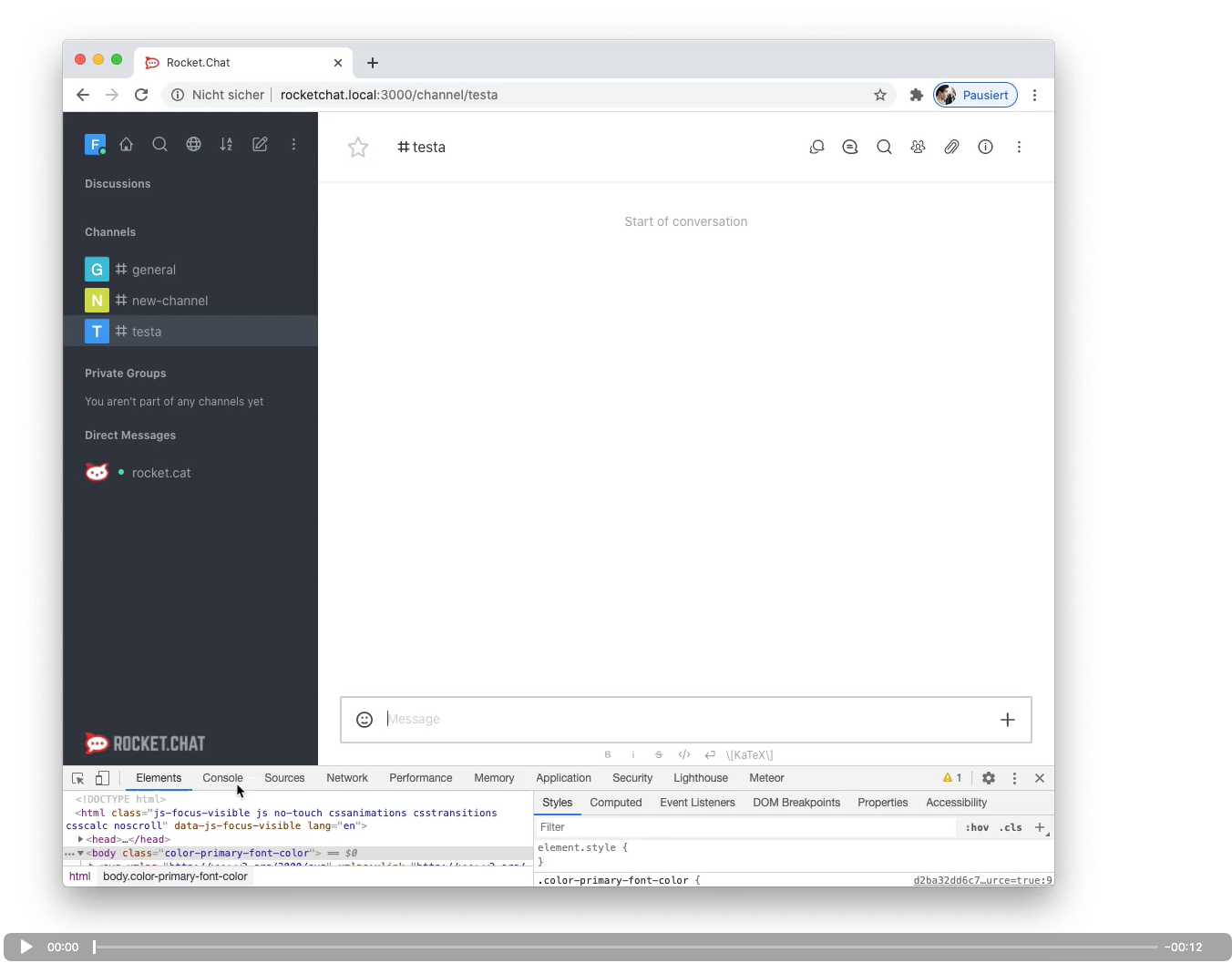This screenshot has height=963, width=1232.
Task: Open sort options with arrows icon in sidebar
Action: point(226,144)
